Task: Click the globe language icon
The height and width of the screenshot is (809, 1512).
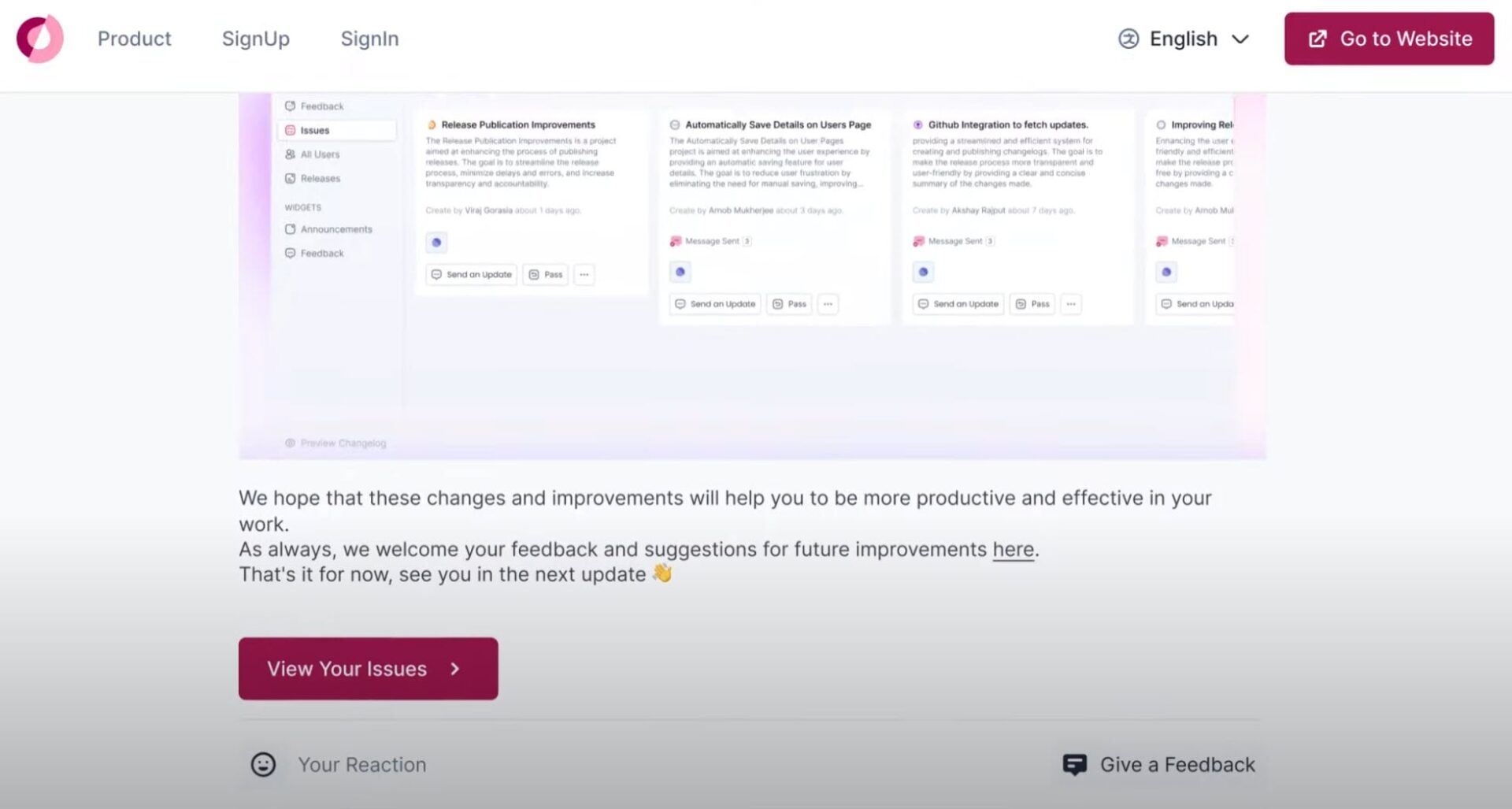Action: tap(1128, 39)
